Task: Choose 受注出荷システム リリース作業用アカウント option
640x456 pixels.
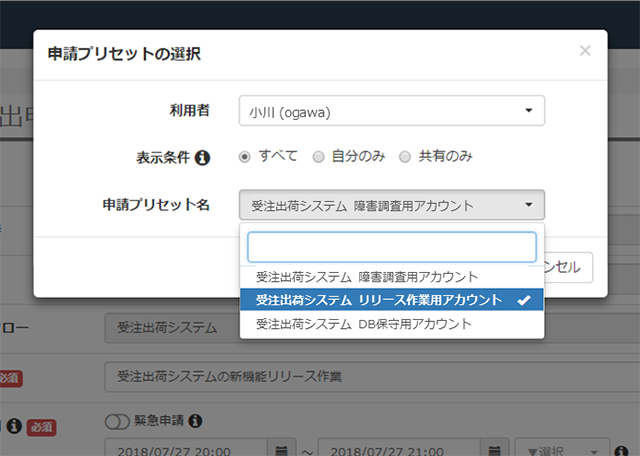Action: click(x=391, y=300)
